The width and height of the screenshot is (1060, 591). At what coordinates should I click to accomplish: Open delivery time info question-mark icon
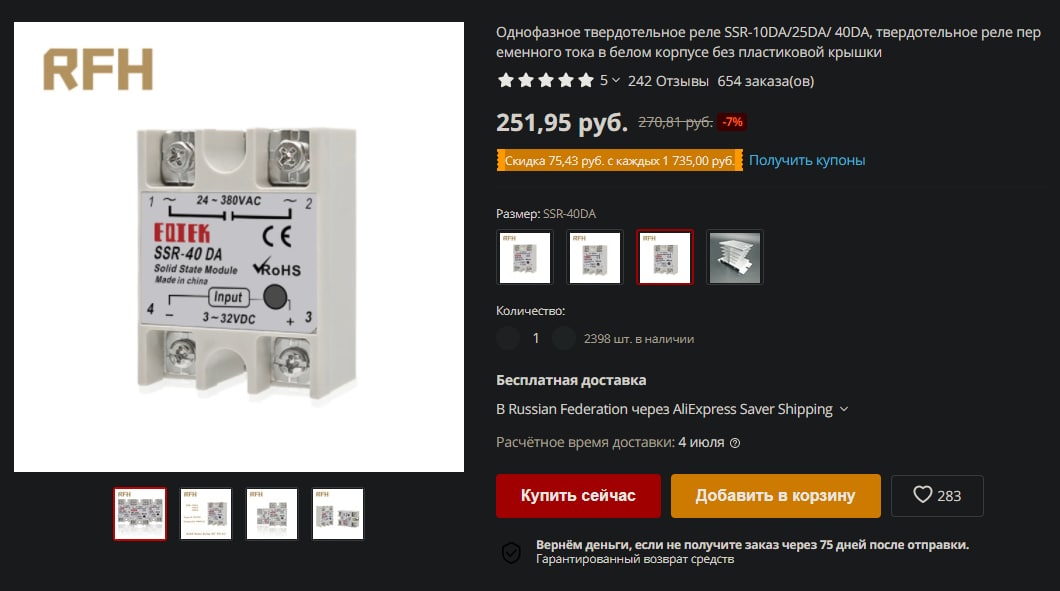735,443
